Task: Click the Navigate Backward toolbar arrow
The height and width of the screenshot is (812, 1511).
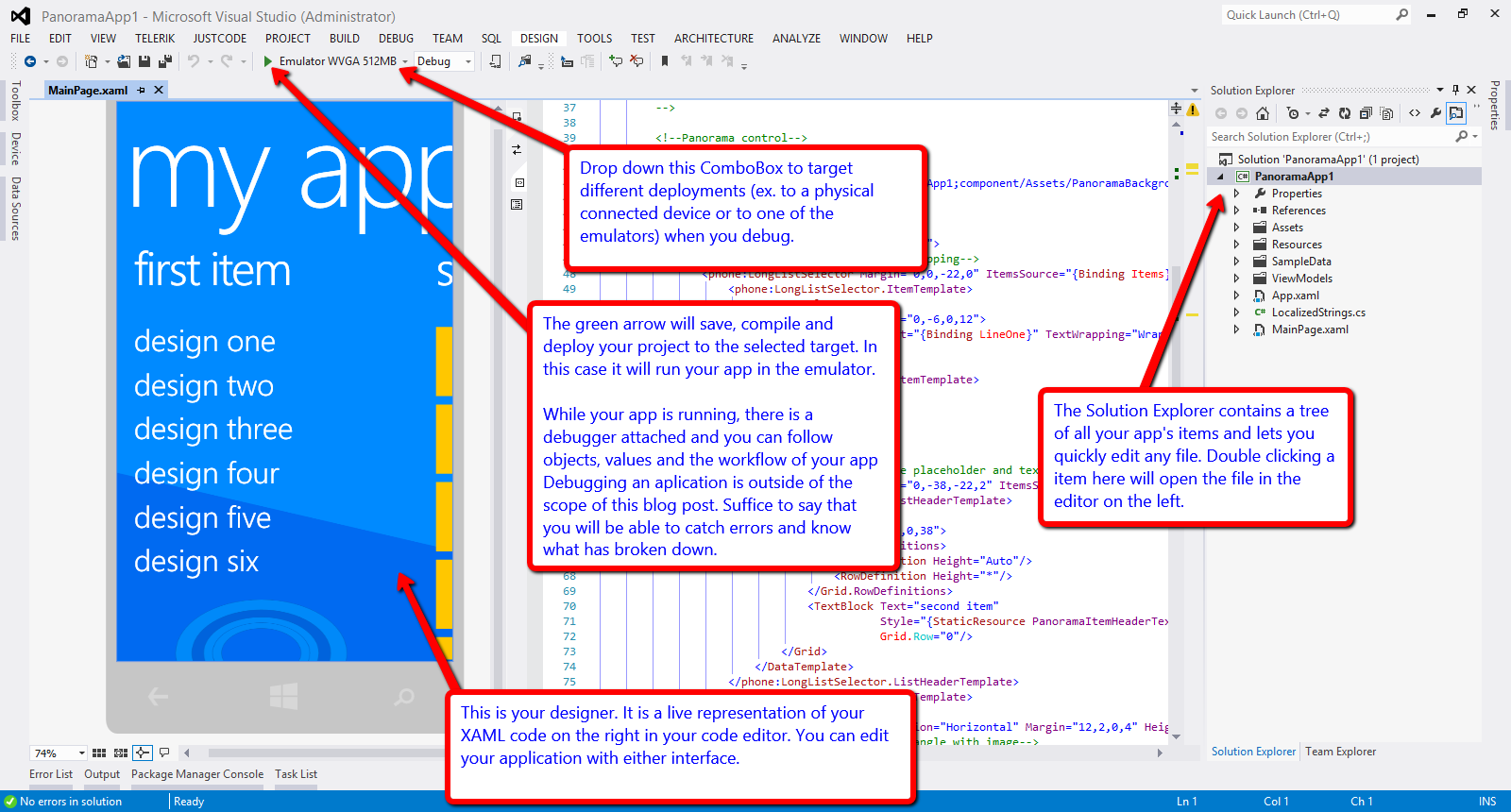Action: (x=30, y=61)
